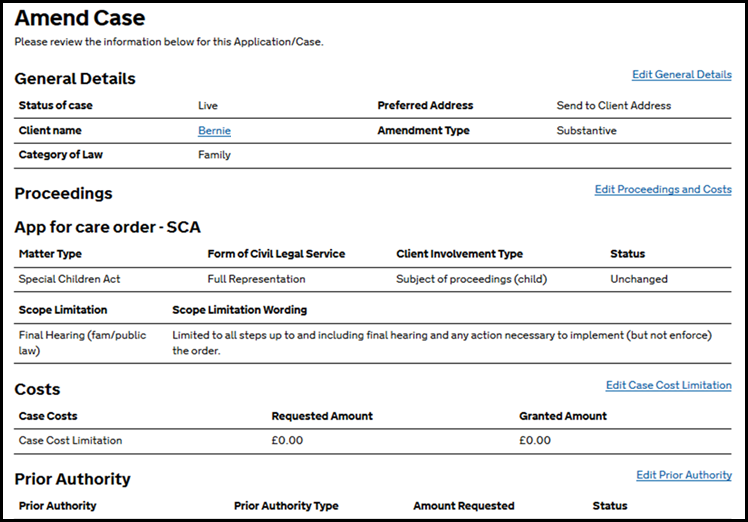Select the Special Children Act matter type

coord(69,279)
